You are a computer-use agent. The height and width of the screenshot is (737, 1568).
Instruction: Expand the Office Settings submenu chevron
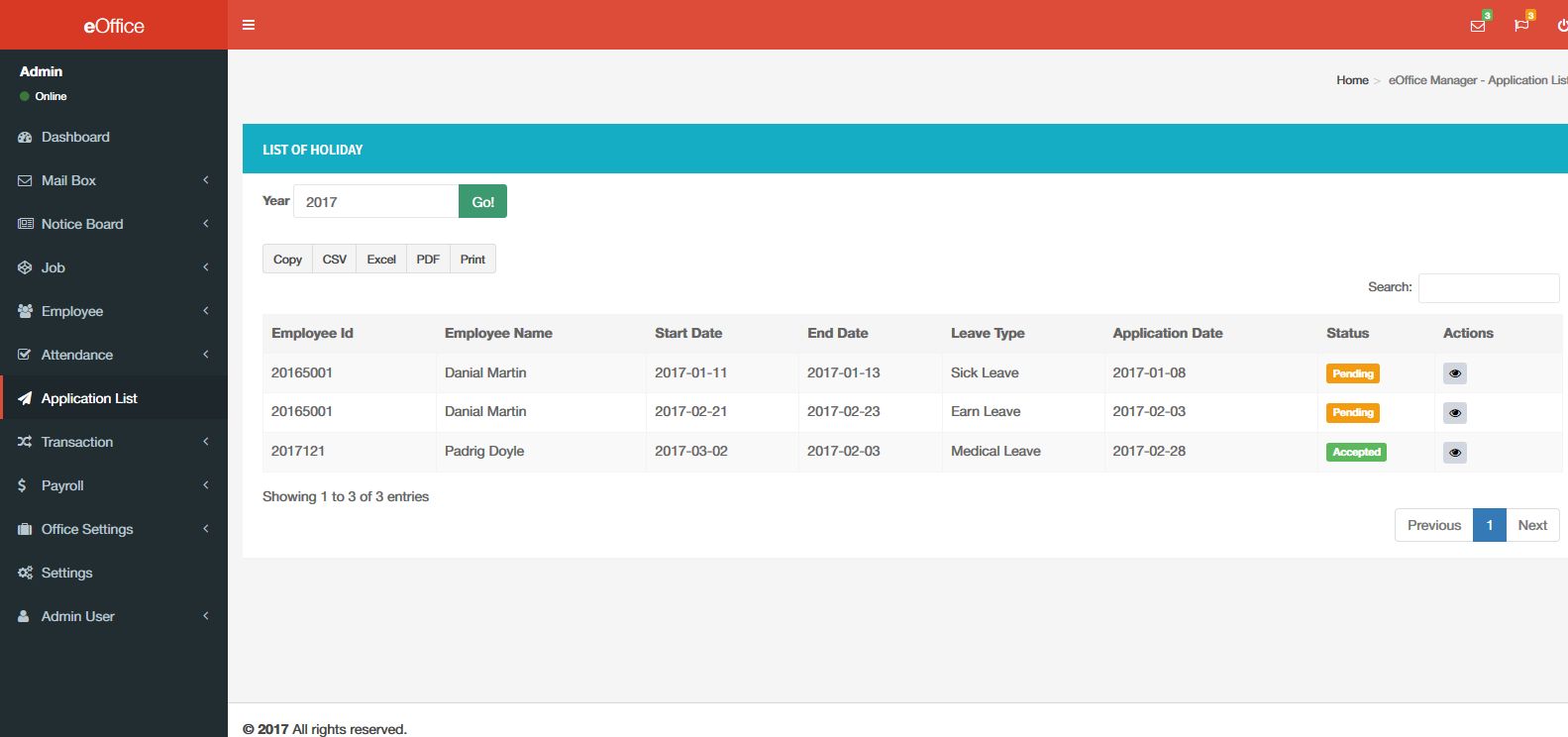206,529
